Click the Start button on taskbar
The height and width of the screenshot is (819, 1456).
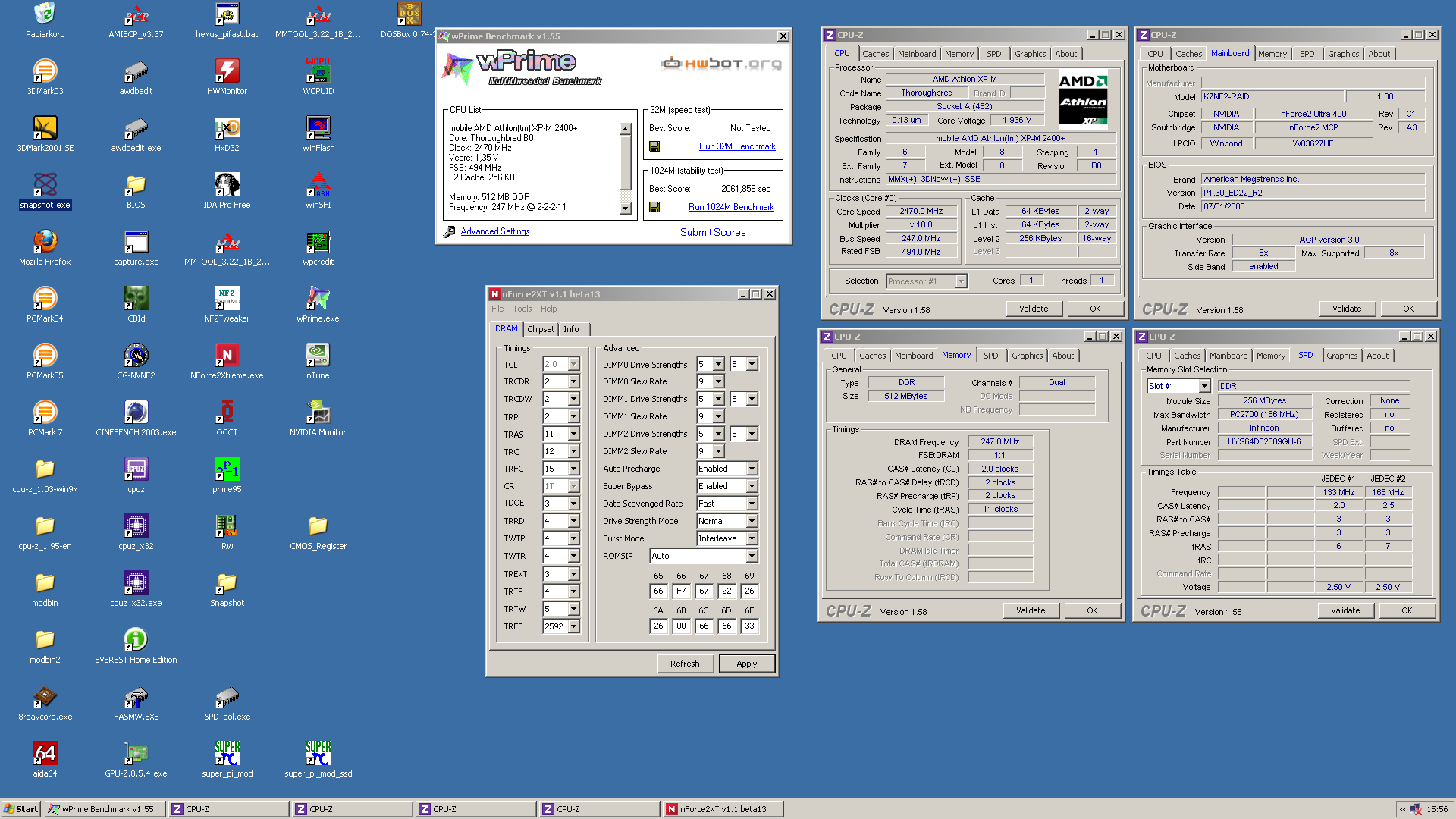[21, 809]
